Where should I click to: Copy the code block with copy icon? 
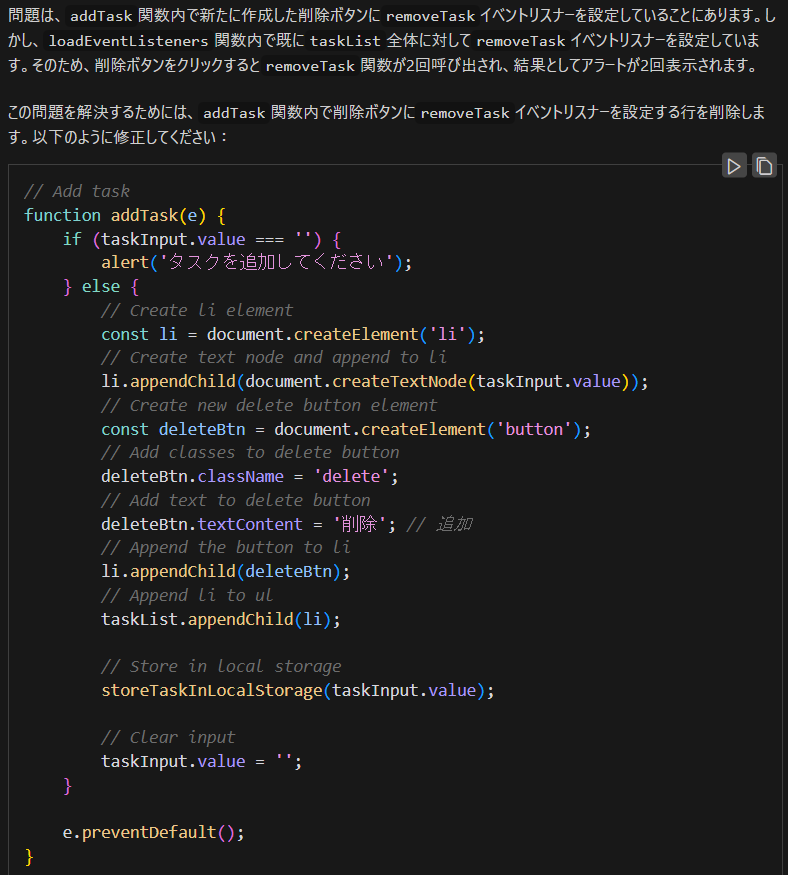[x=764, y=166]
